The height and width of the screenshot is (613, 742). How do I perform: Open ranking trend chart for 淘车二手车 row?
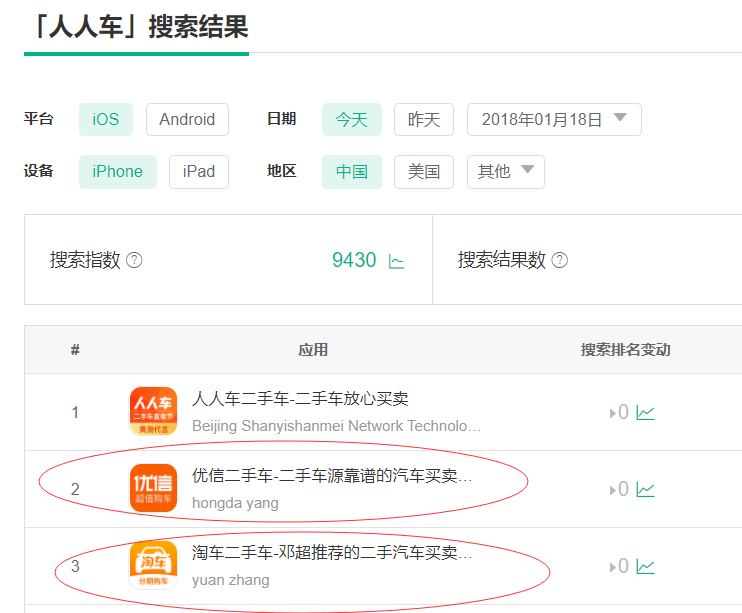(645, 567)
